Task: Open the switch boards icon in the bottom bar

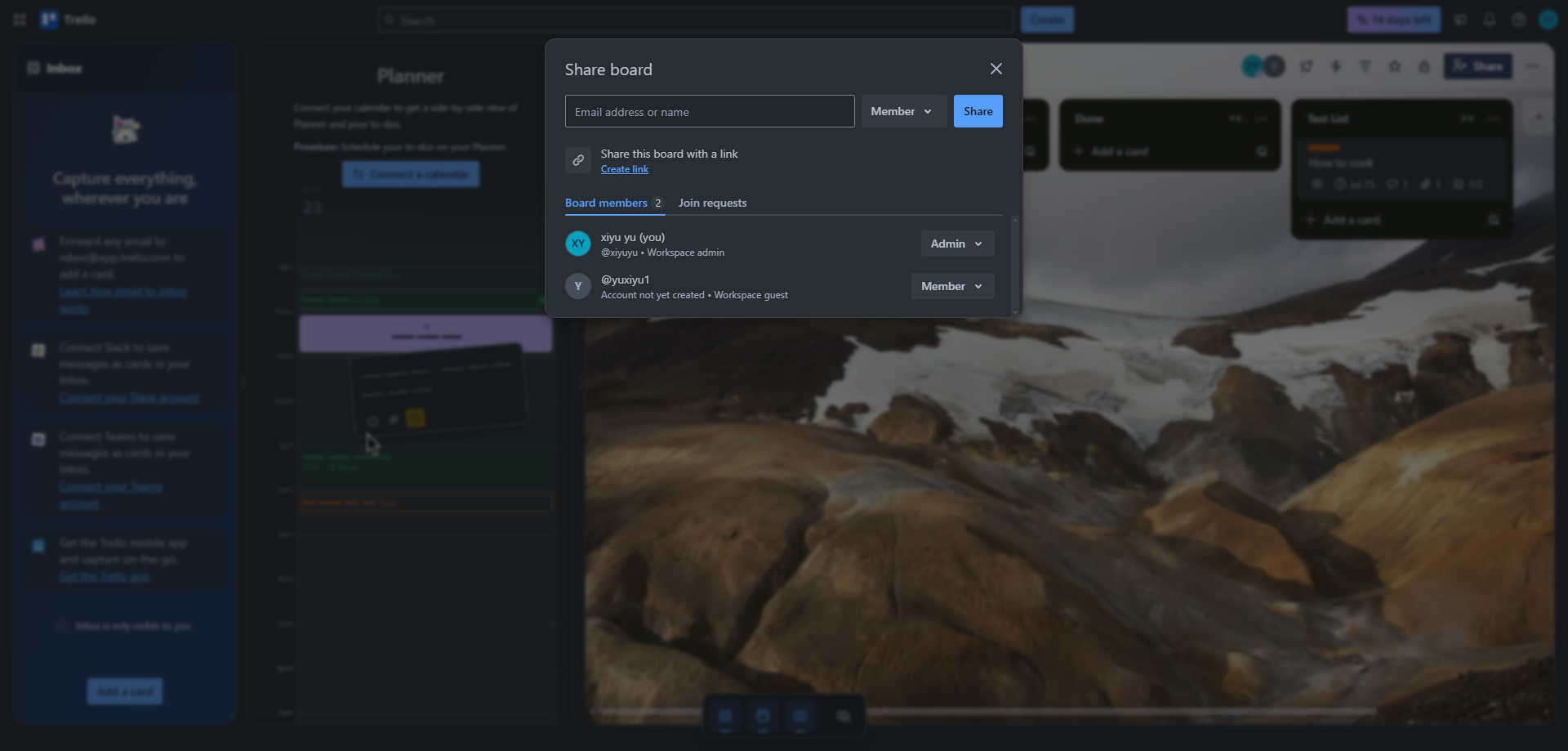Action: [843, 717]
